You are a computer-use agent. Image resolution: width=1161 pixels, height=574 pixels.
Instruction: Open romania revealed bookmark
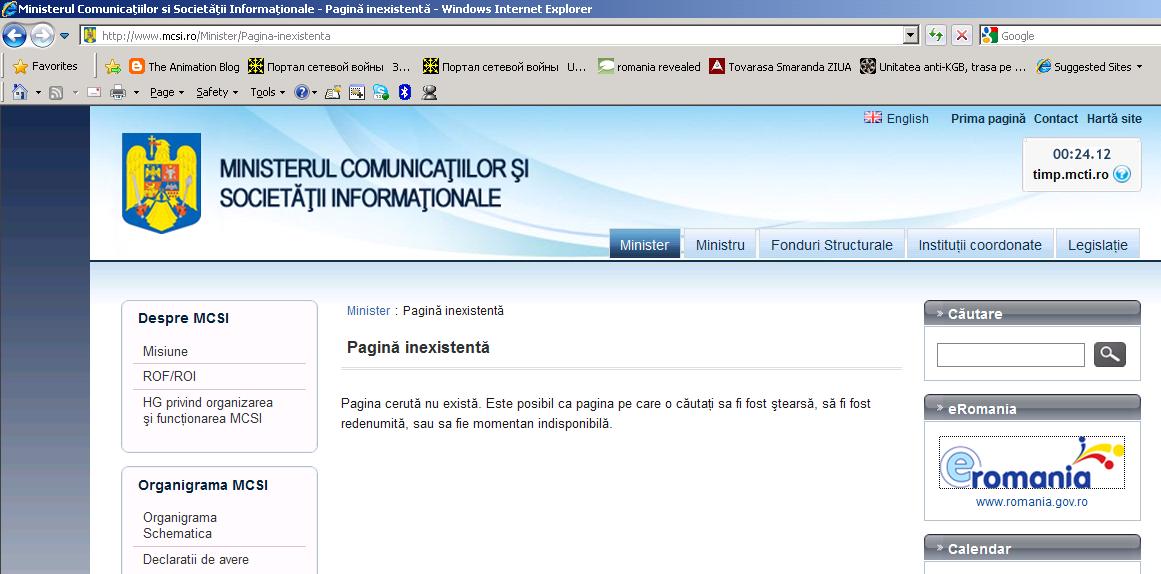tap(649, 67)
